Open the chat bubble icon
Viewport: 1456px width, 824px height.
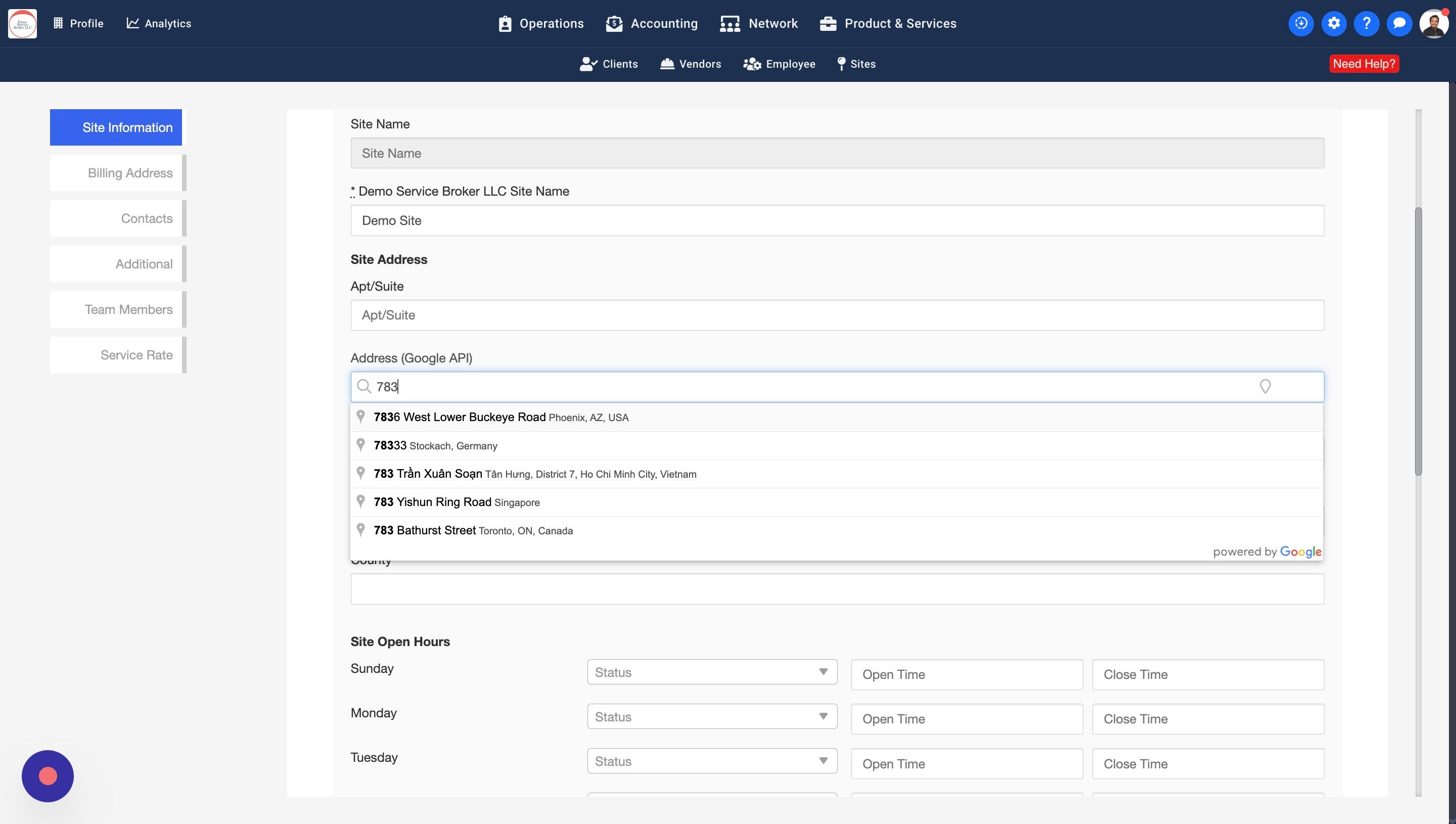pyautogui.click(x=1399, y=23)
